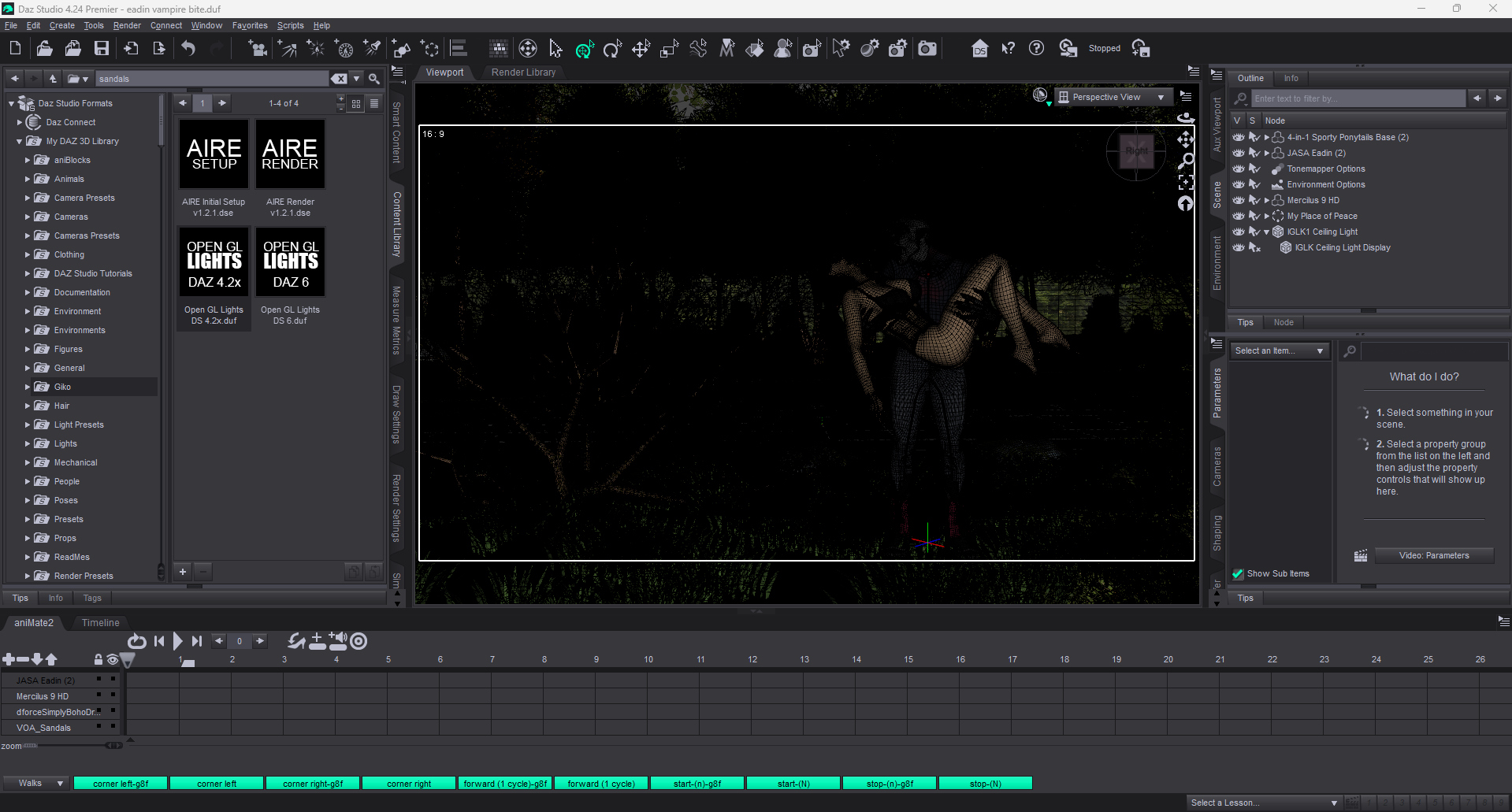Click the viewport frame selection icon

tap(1186, 183)
